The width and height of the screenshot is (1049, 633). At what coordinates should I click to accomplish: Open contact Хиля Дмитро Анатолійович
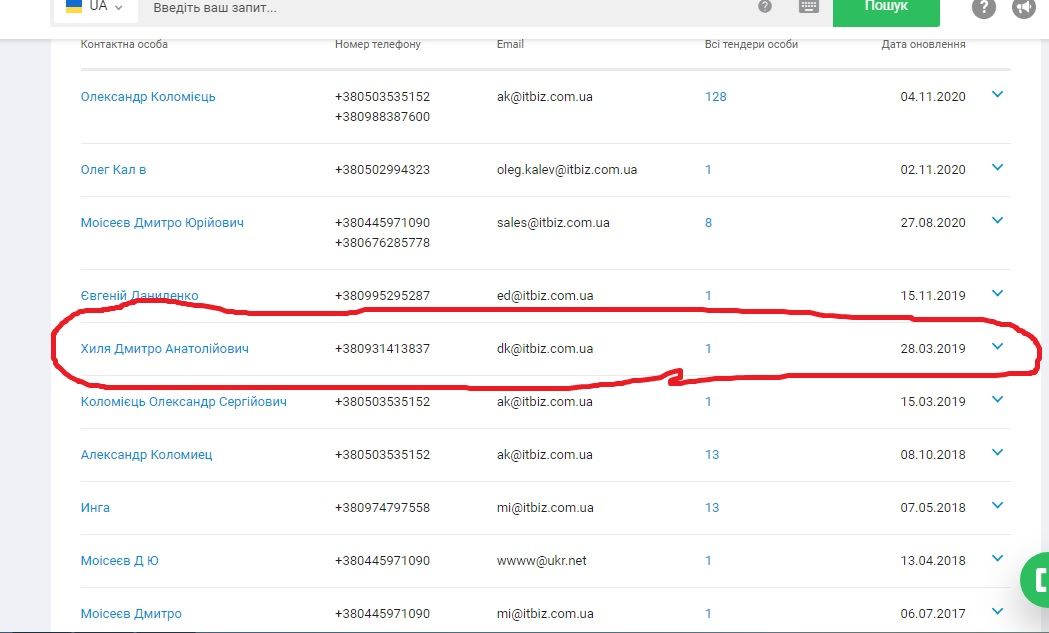pyautogui.click(x=165, y=349)
